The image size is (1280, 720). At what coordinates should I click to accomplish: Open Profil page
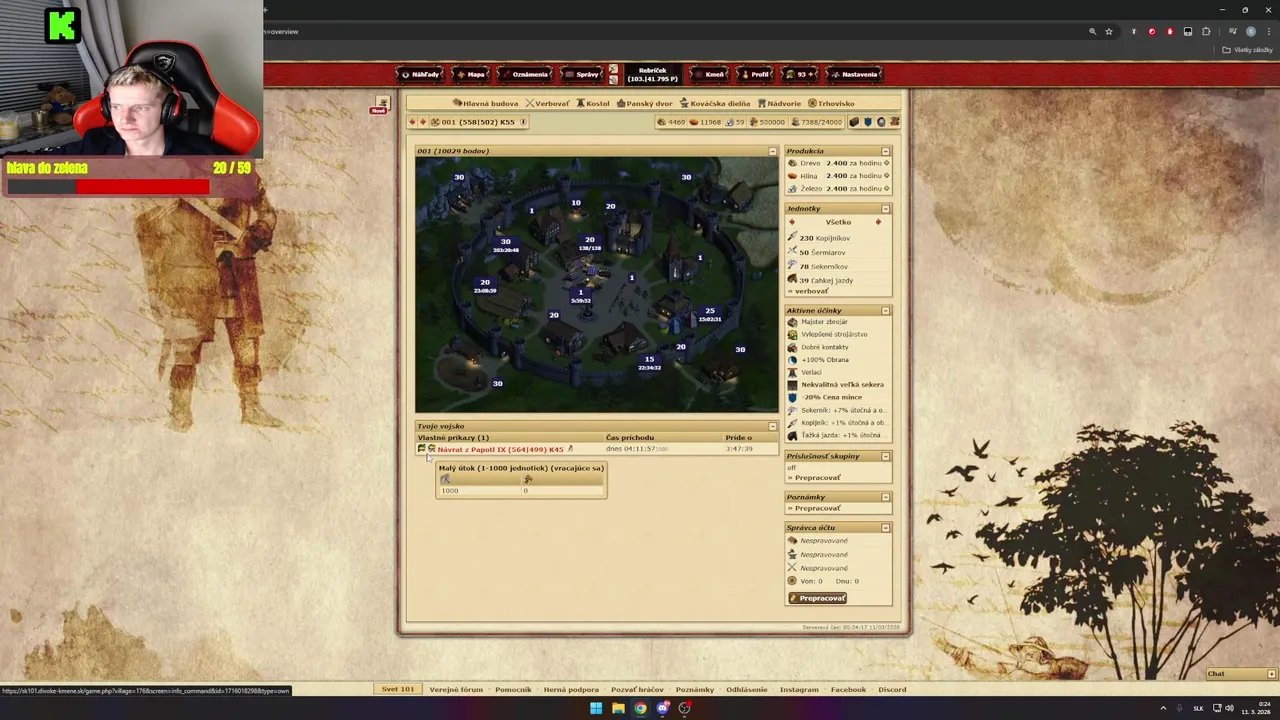click(756, 74)
